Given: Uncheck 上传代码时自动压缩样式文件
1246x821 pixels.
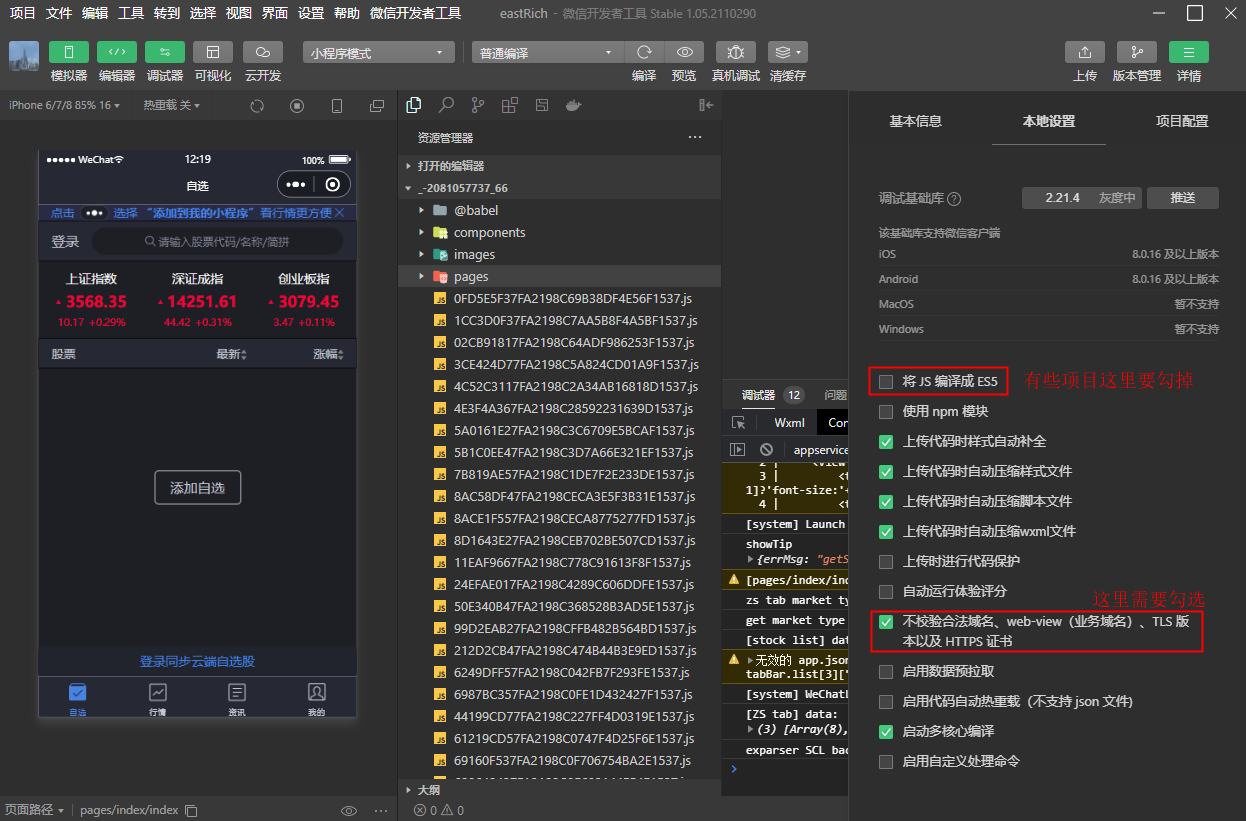Looking at the screenshot, I should pyautogui.click(x=886, y=471).
